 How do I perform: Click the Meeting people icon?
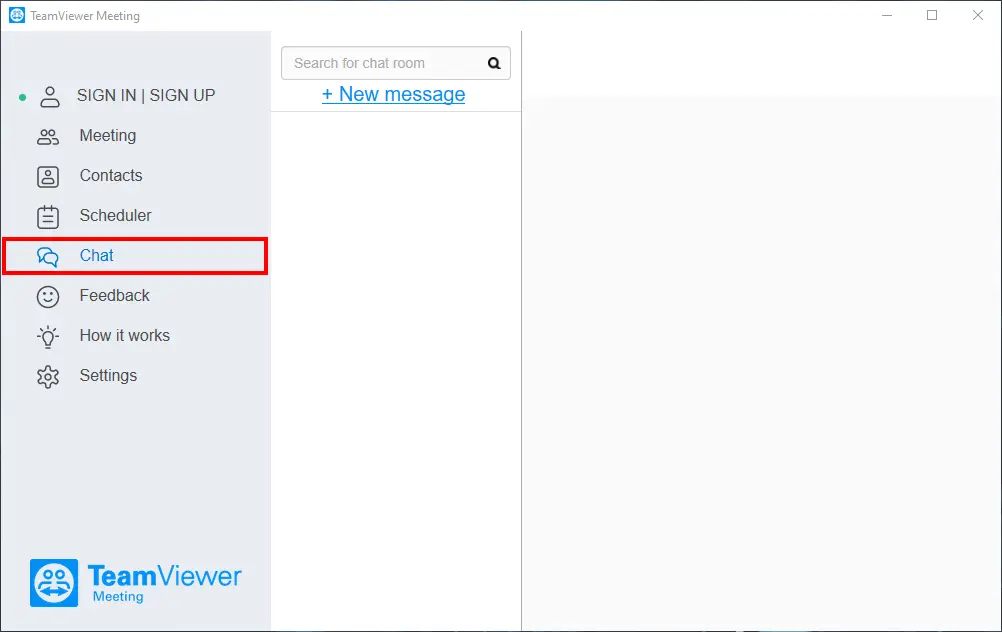point(48,137)
